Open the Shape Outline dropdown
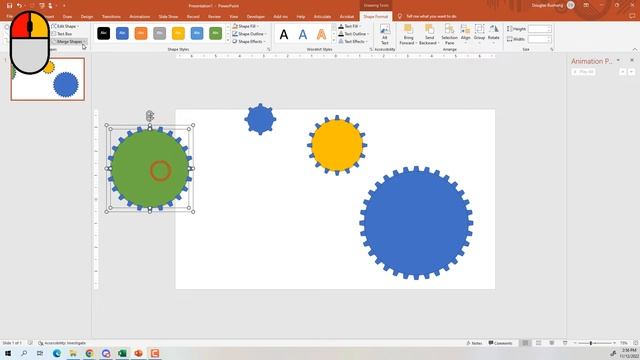This screenshot has height=360, width=640. (x=250, y=34)
